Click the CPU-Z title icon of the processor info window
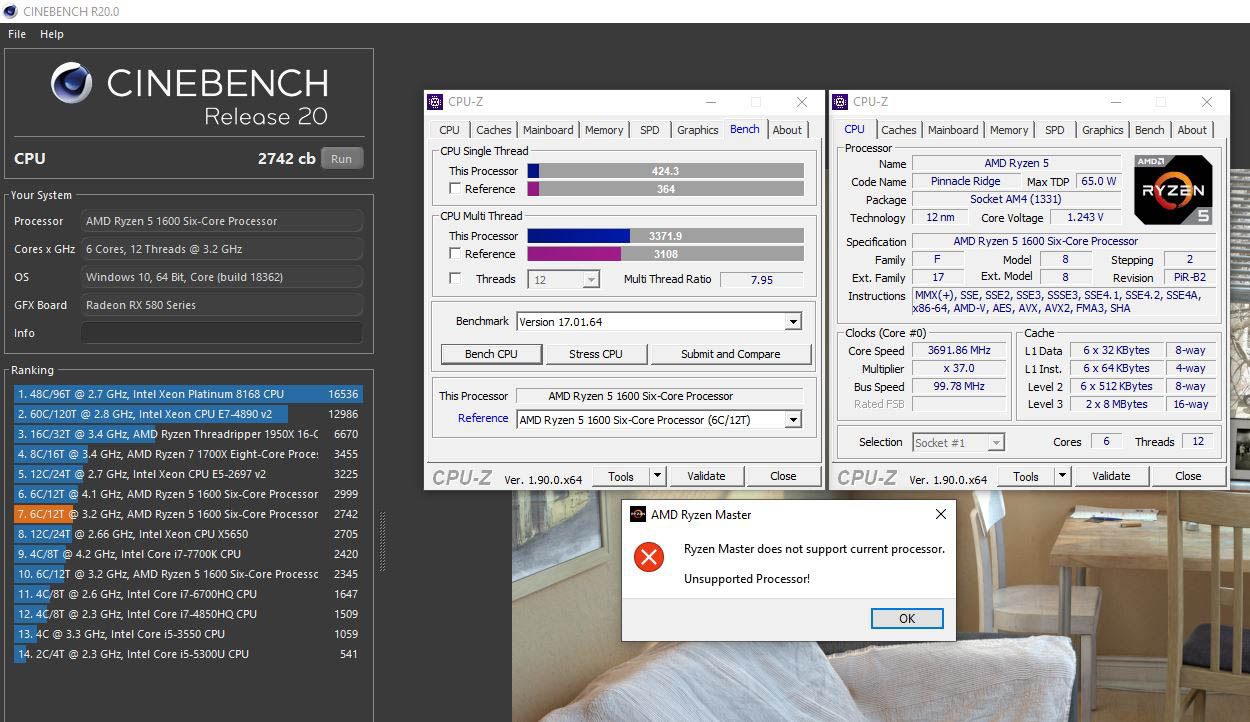 click(840, 101)
